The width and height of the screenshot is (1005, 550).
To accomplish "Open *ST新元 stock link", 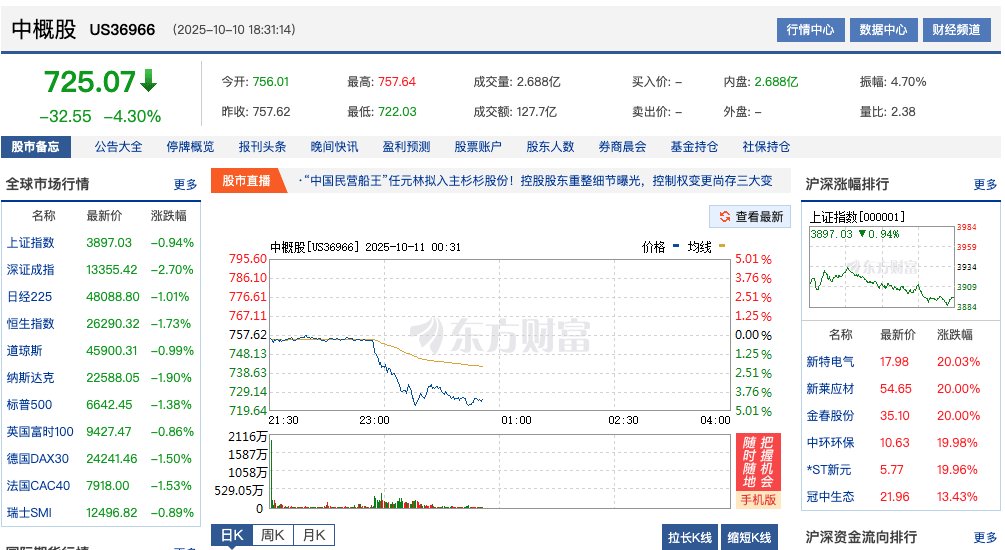I will (829, 469).
